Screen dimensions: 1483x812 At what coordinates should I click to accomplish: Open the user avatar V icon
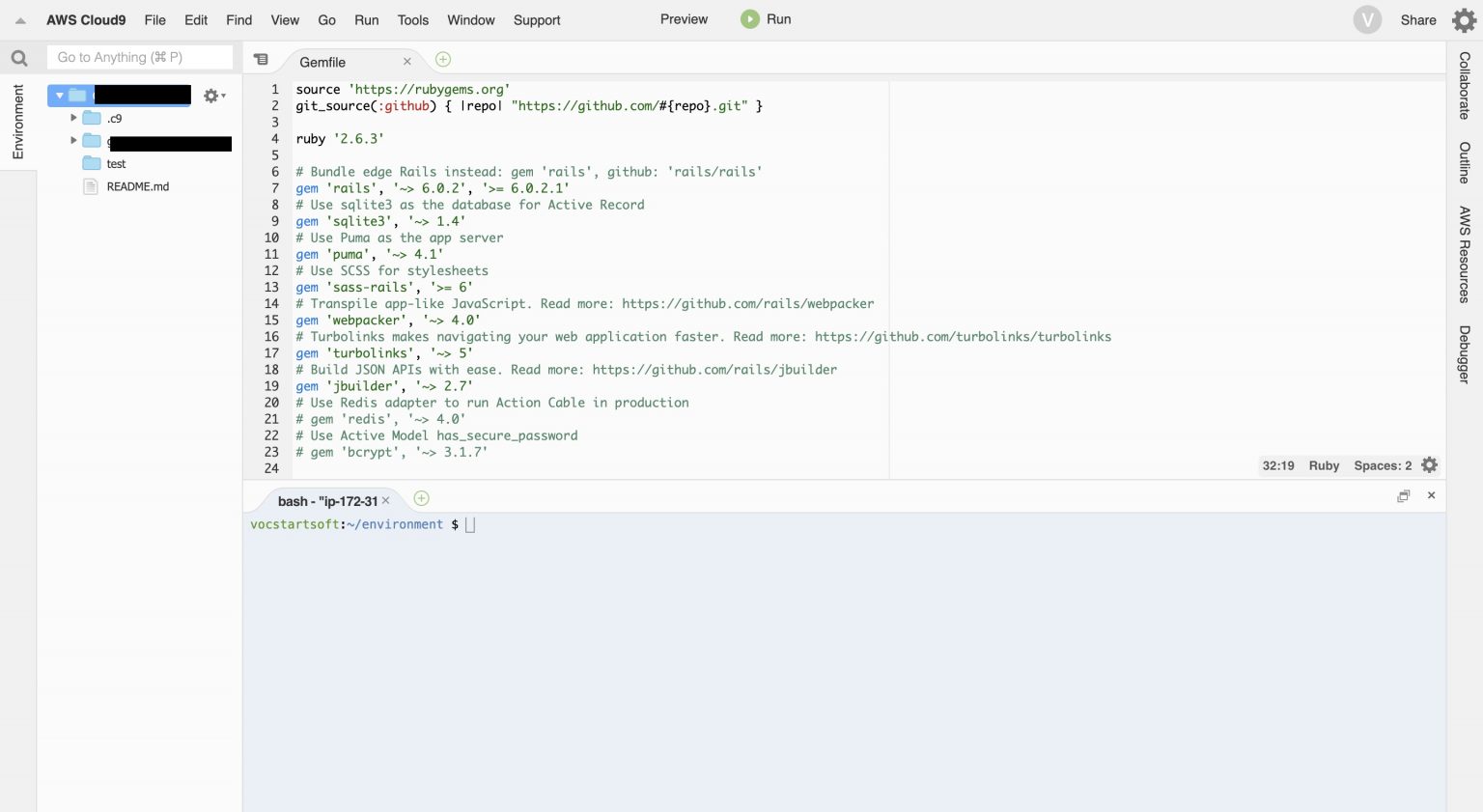click(1367, 20)
